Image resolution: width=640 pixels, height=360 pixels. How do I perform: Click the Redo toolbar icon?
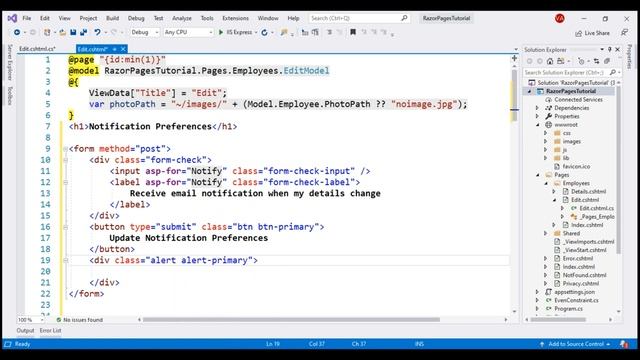point(114,32)
